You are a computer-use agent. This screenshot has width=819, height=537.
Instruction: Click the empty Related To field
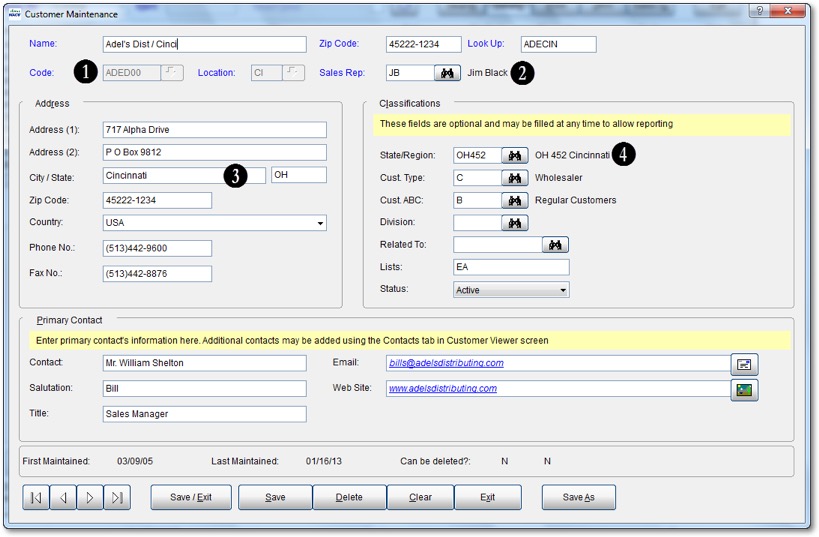[498, 245]
